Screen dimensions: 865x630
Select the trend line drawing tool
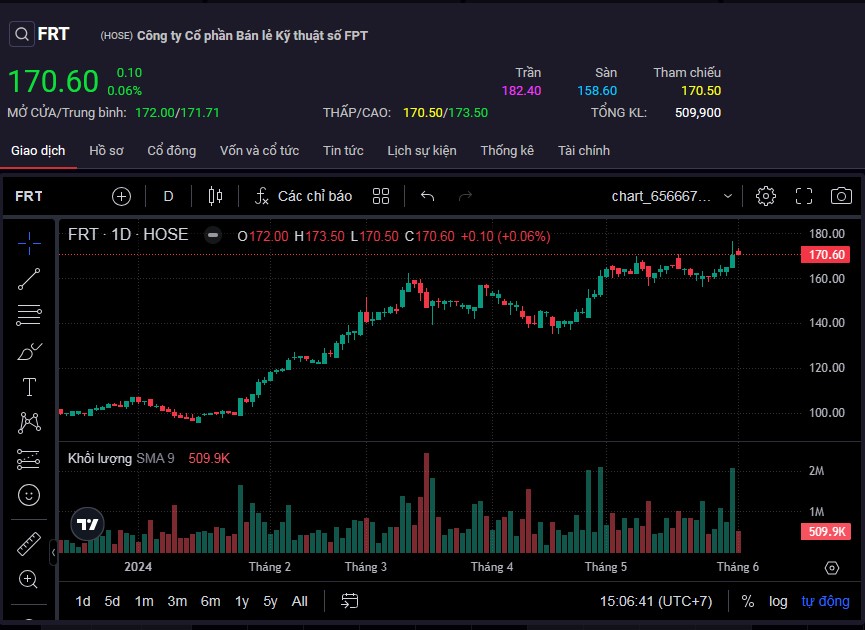[x=29, y=279]
